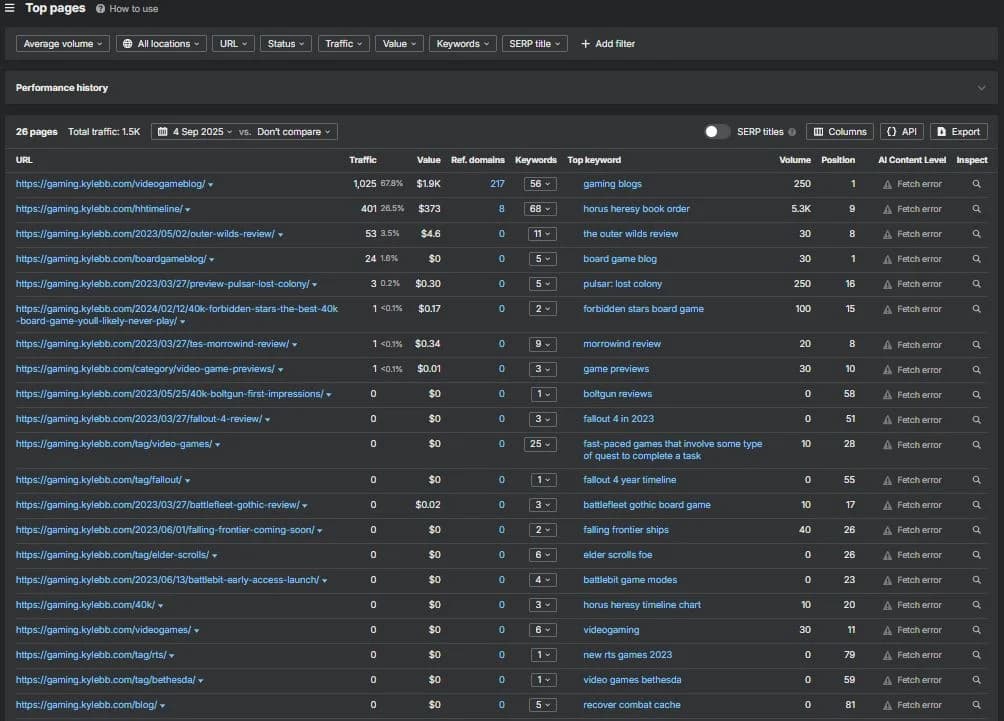This screenshot has height=721, width=1004.
Task: Click Fetch error warning icon for the /40k/ row
Action: pyautogui.click(x=887, y=605)
